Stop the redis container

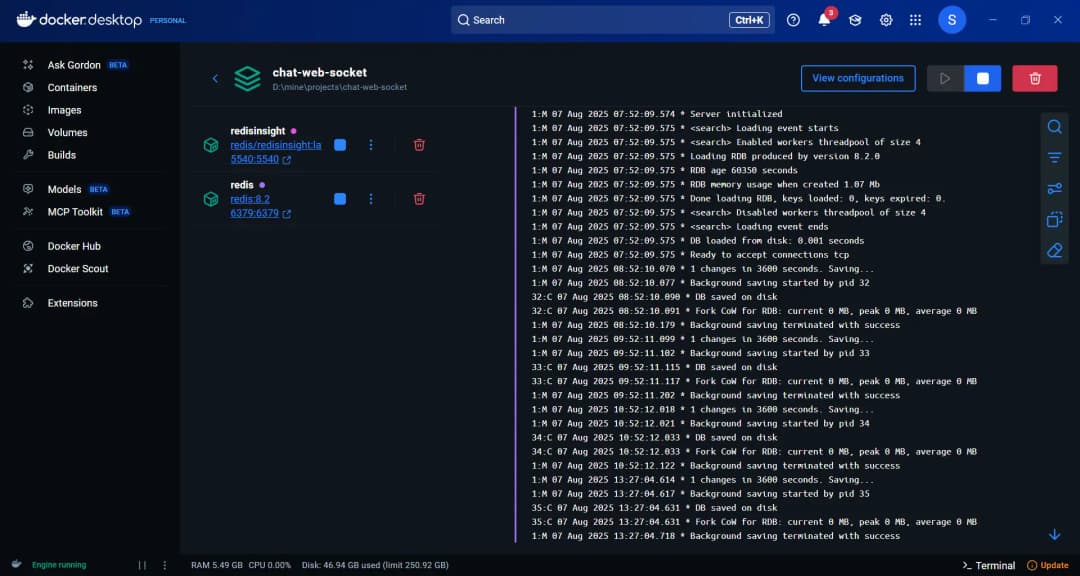coord(340,199)
